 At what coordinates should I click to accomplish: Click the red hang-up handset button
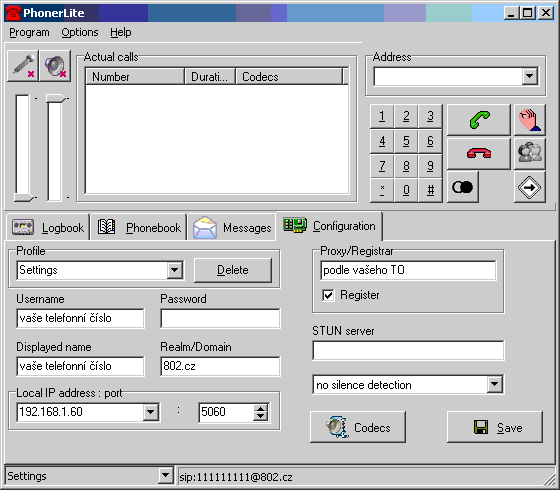[479, 154]
